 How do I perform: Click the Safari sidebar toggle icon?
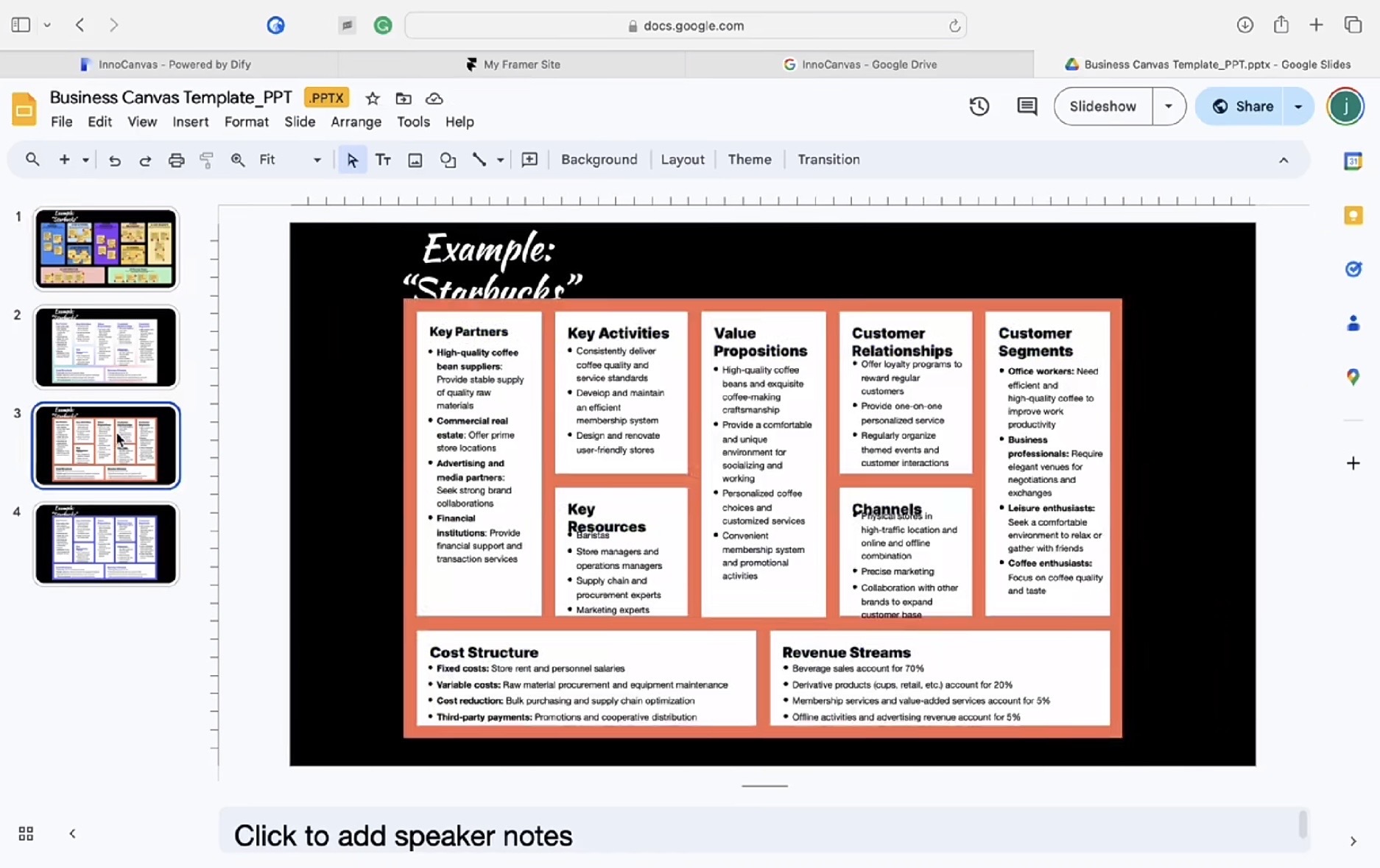[21, 25]
